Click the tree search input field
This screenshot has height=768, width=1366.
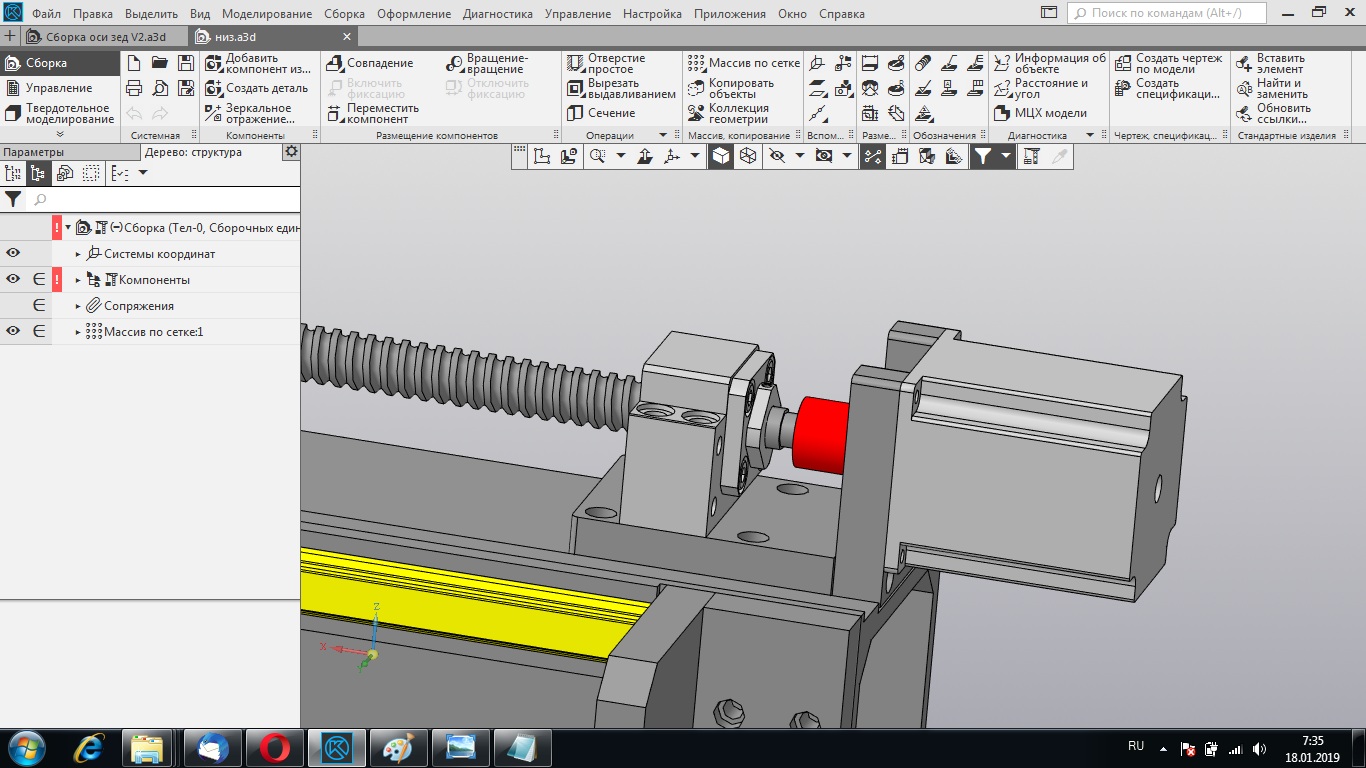(x=165, y=199)
